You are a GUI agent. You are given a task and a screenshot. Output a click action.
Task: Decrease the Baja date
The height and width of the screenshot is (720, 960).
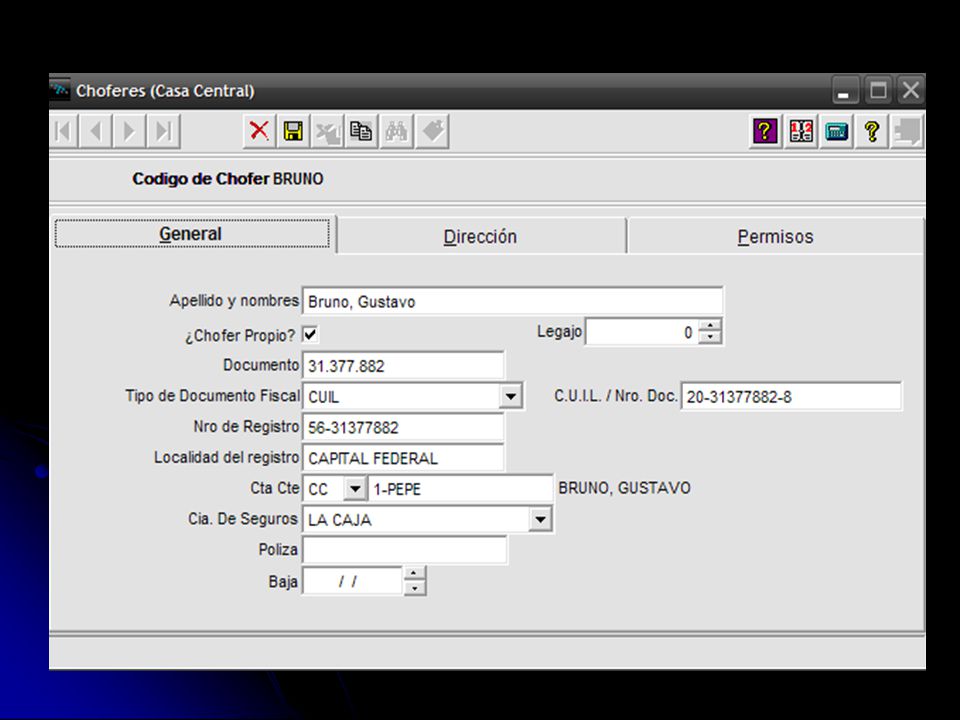(x=414, y=588)
